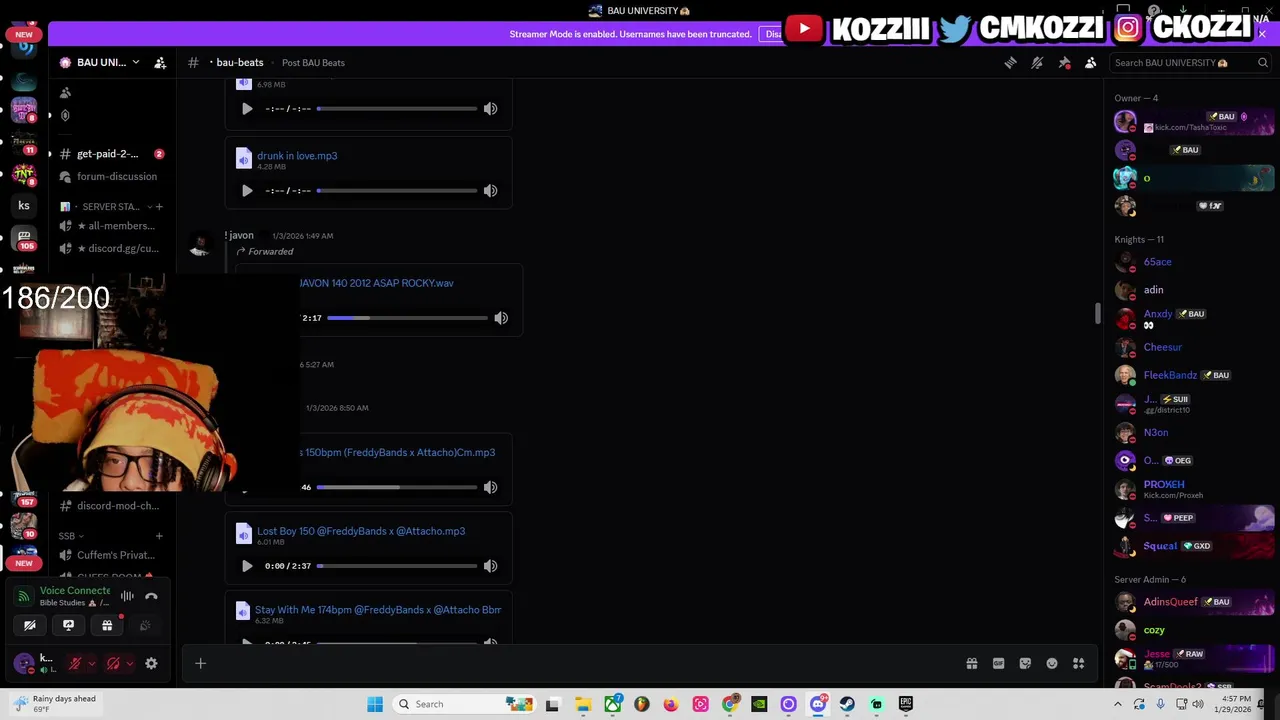Screen dimensions: 1280x720
Task: Open Epic Games launcher from taskbar
Action: (906, 704)
